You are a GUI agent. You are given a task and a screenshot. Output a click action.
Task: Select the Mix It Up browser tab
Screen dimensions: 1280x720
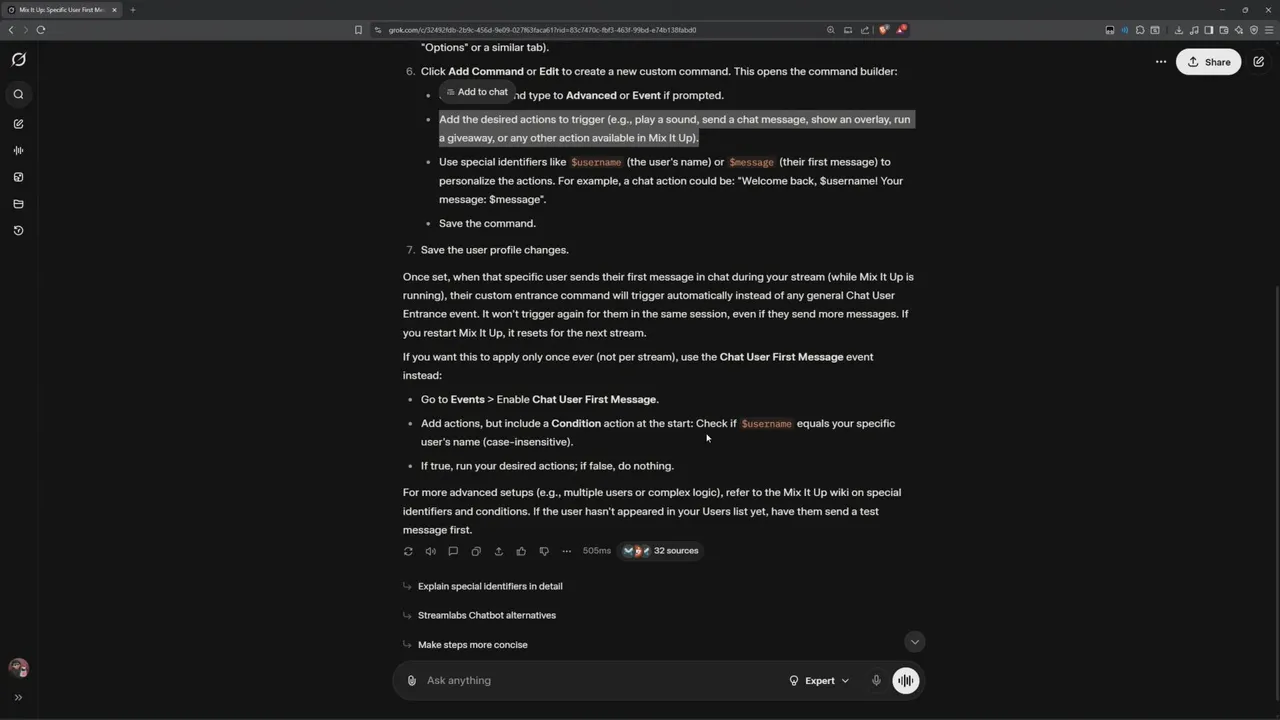62,10
